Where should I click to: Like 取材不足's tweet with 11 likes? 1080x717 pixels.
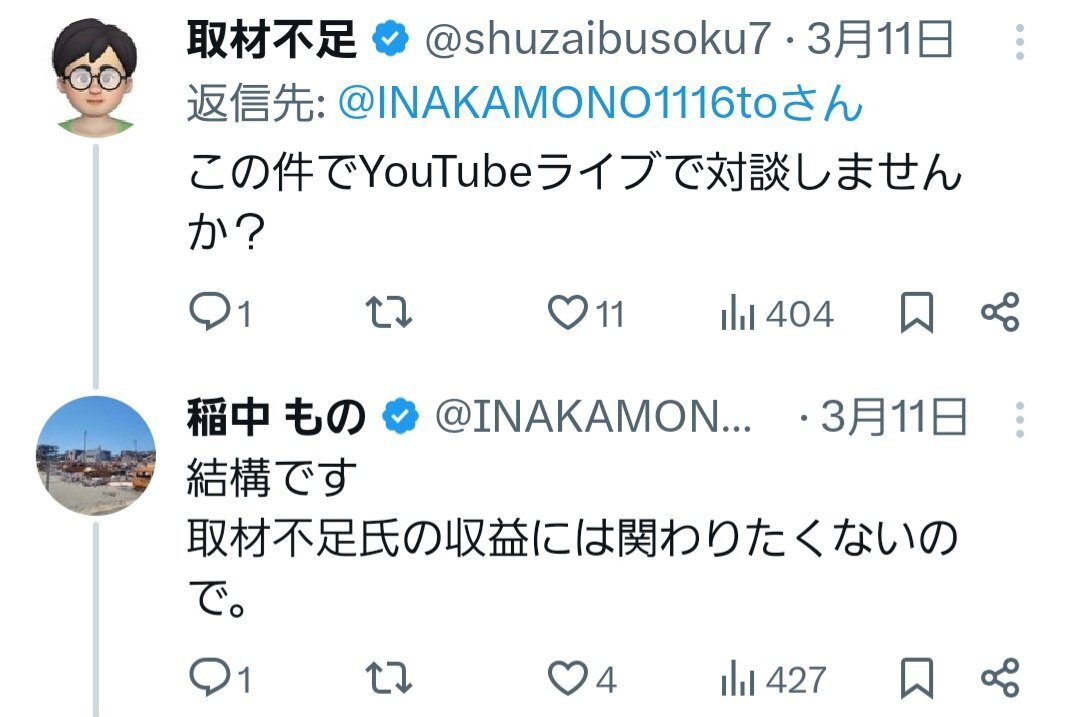569,314
